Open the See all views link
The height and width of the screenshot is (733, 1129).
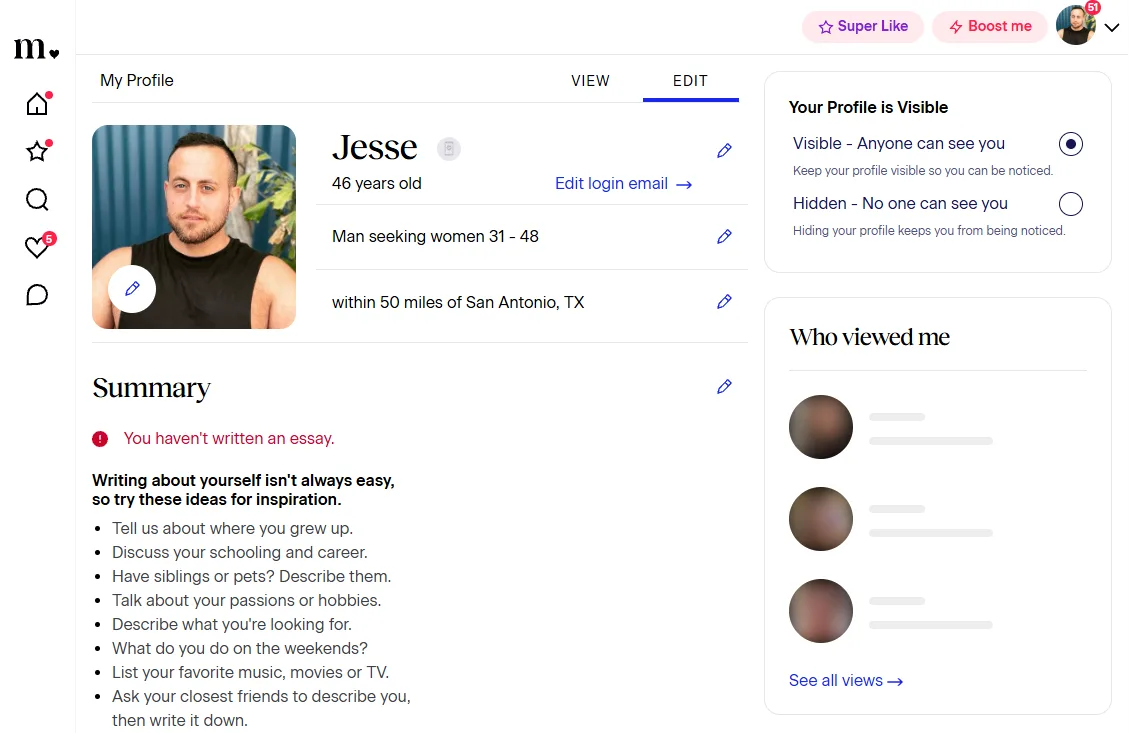[845, 680]
